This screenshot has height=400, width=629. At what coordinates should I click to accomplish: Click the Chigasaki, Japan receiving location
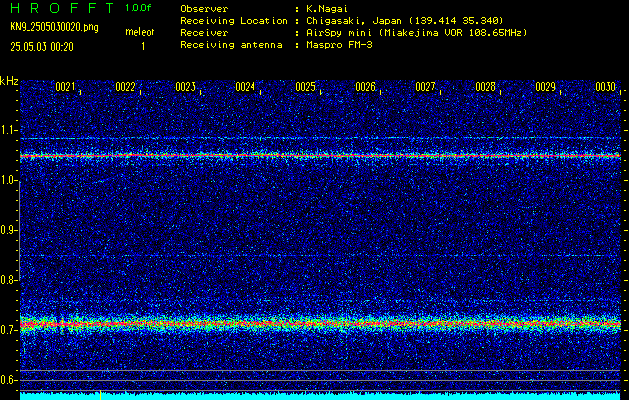(405, 20)
